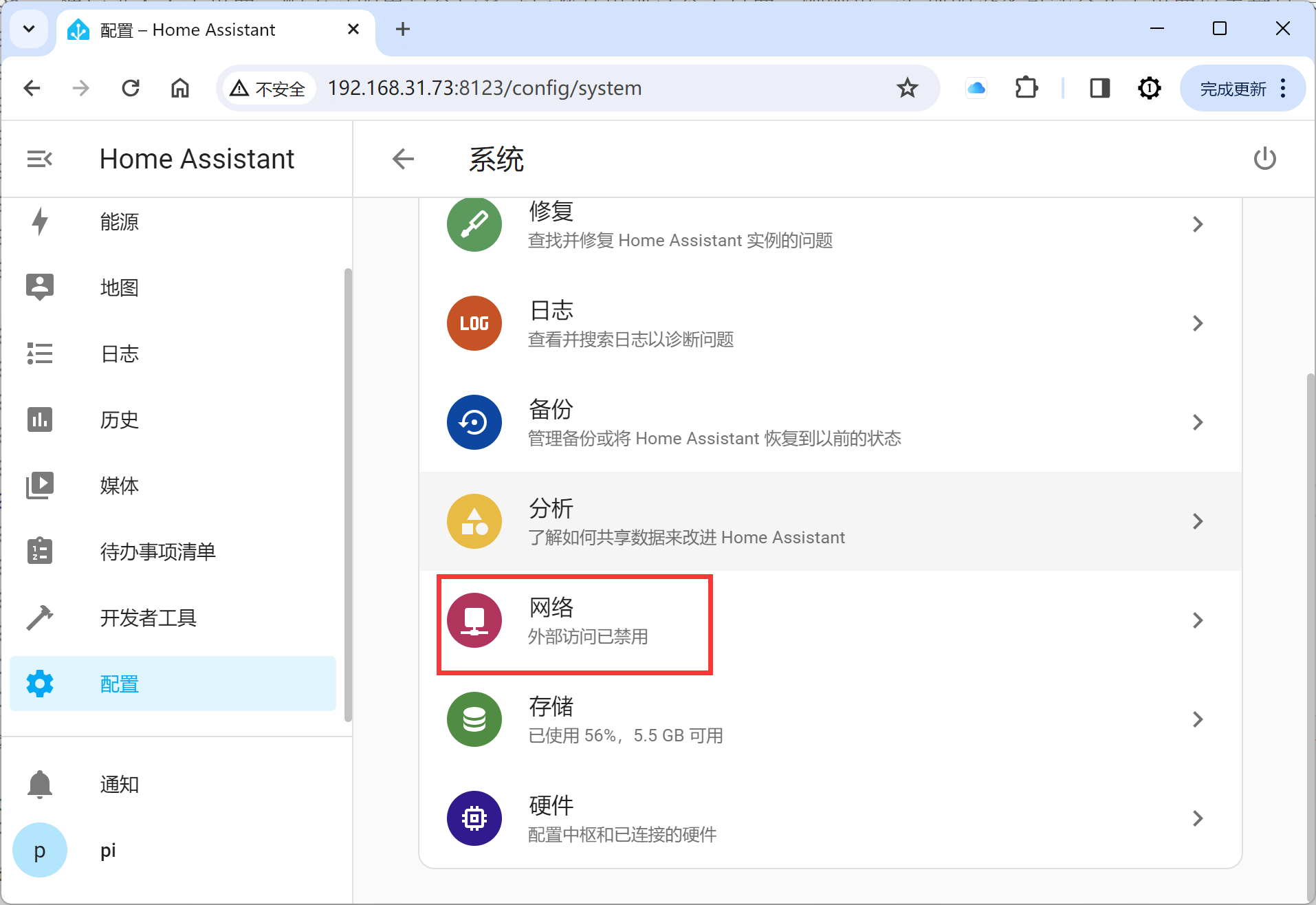Click the 配置 gear icon
This screenshot has width=1316, height=905.
(40, 684)
